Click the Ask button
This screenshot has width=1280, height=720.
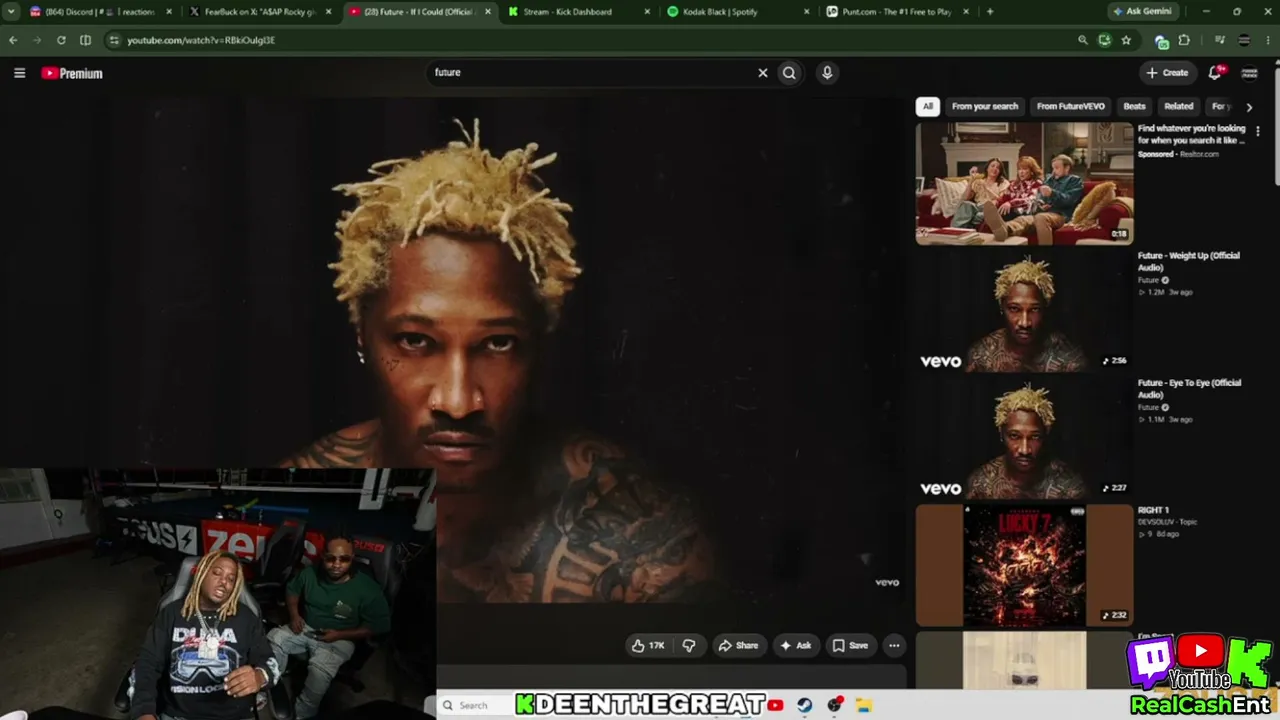point(795,646)
